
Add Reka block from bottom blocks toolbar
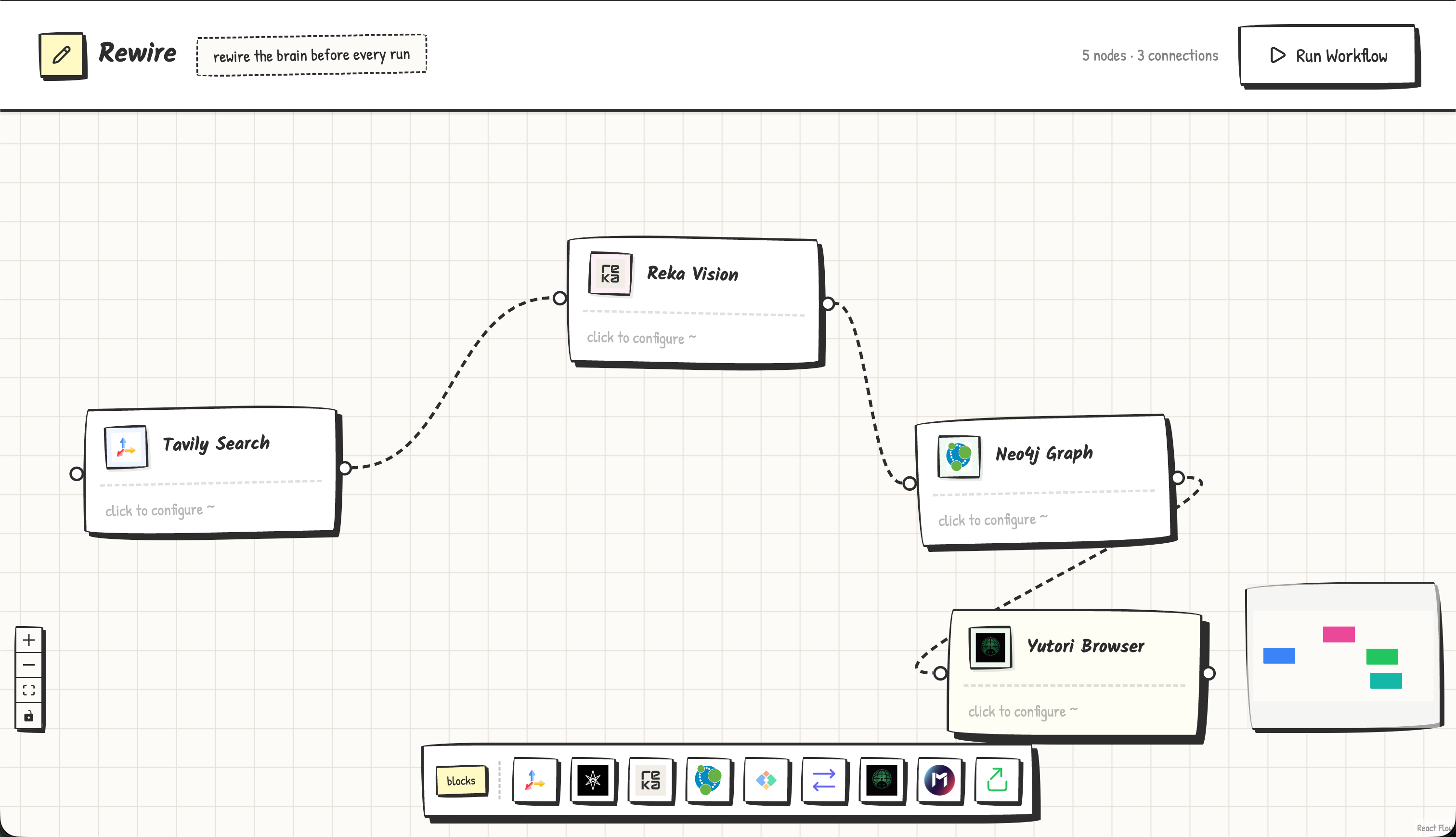(x=650, y=780)
